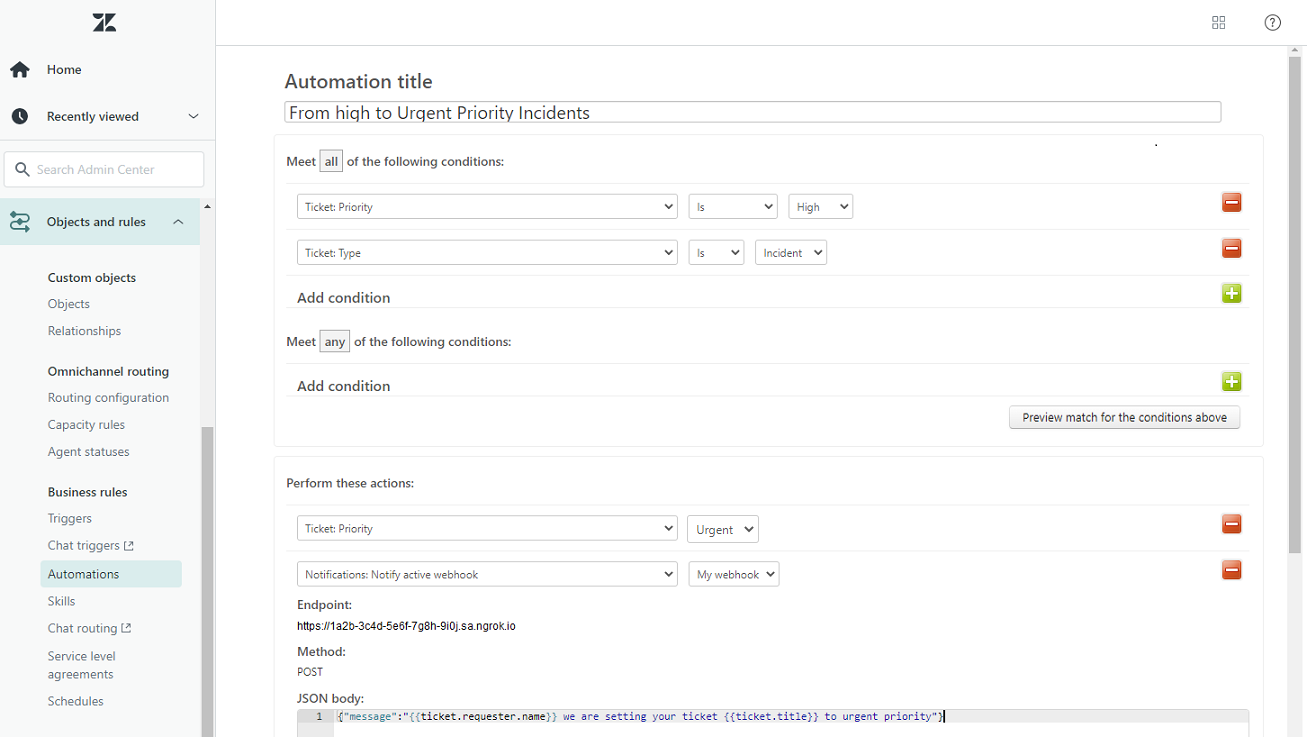Viewport: 1307px width, 737px height.
Task: Toggle the 'all' conditions selector
Action: (x=330, y=160)
